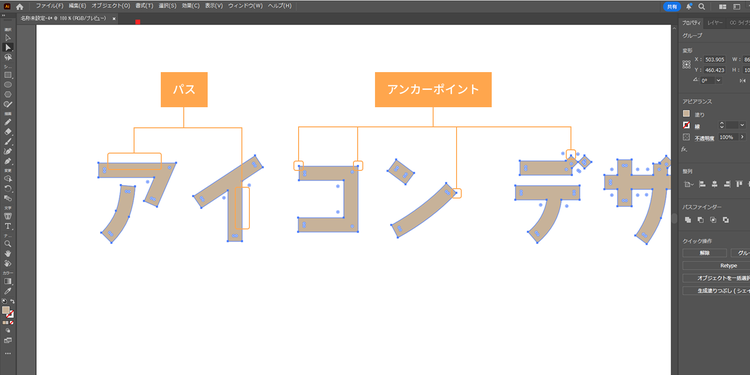Select the Eyedropper tool
The image size is (750, 375).
point(8,291)
